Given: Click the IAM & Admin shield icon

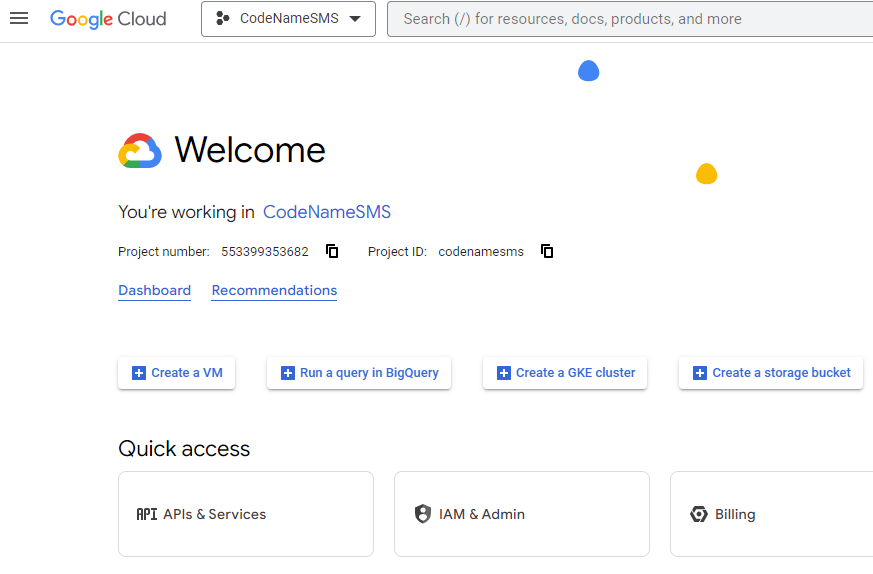Looking at the screenshot, I should (423, 514).
